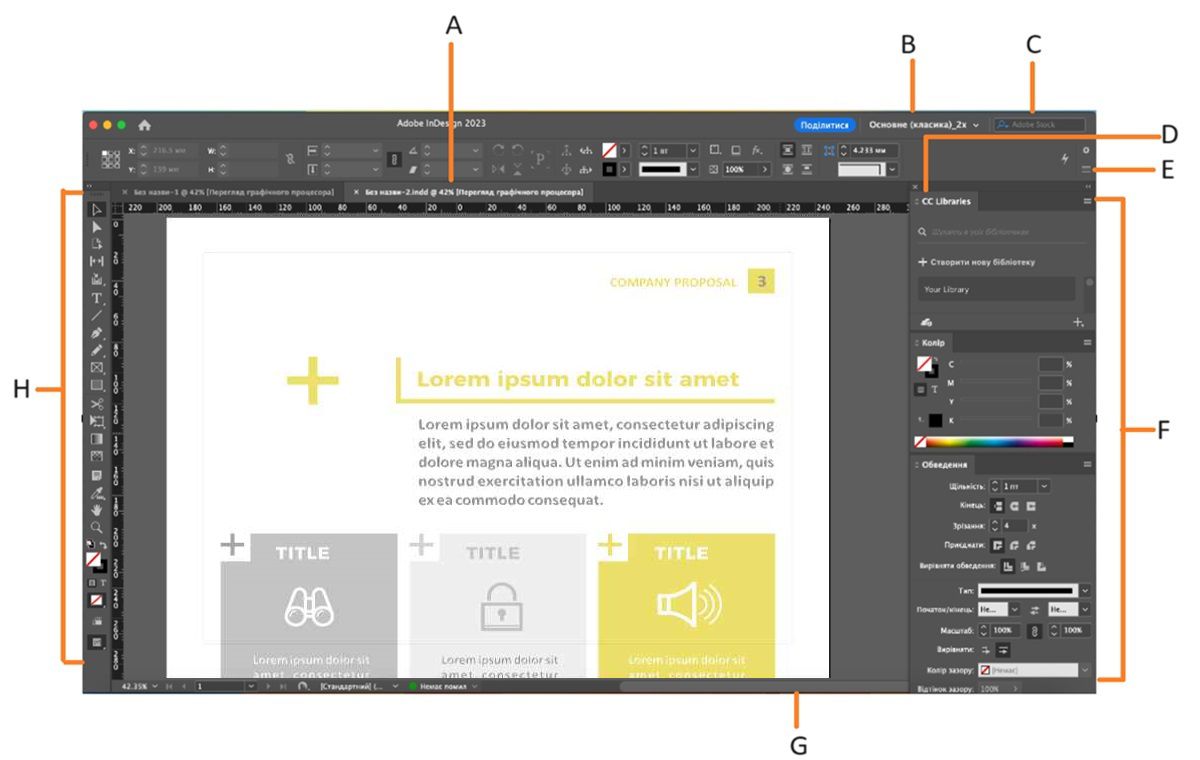The height and width of the screenshot is (760, 1200).
Task: Select the Gradient Swatch tool
Action: click(97, 439)
